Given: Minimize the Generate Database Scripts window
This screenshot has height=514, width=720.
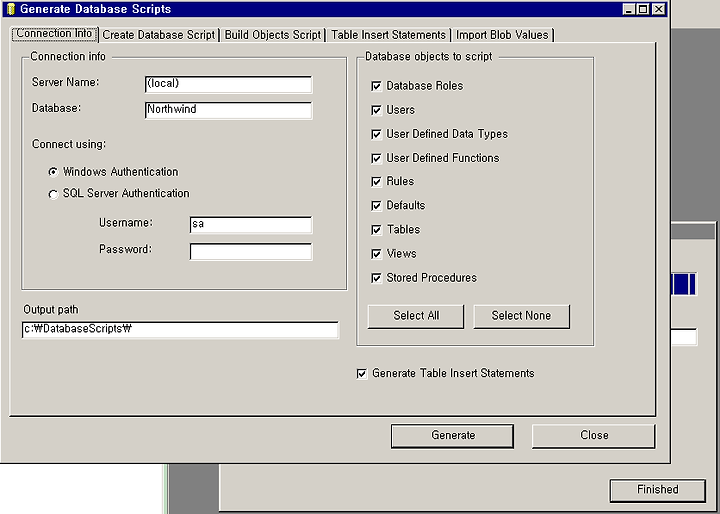Looking at the screenshot, I should tap(629, 9).
